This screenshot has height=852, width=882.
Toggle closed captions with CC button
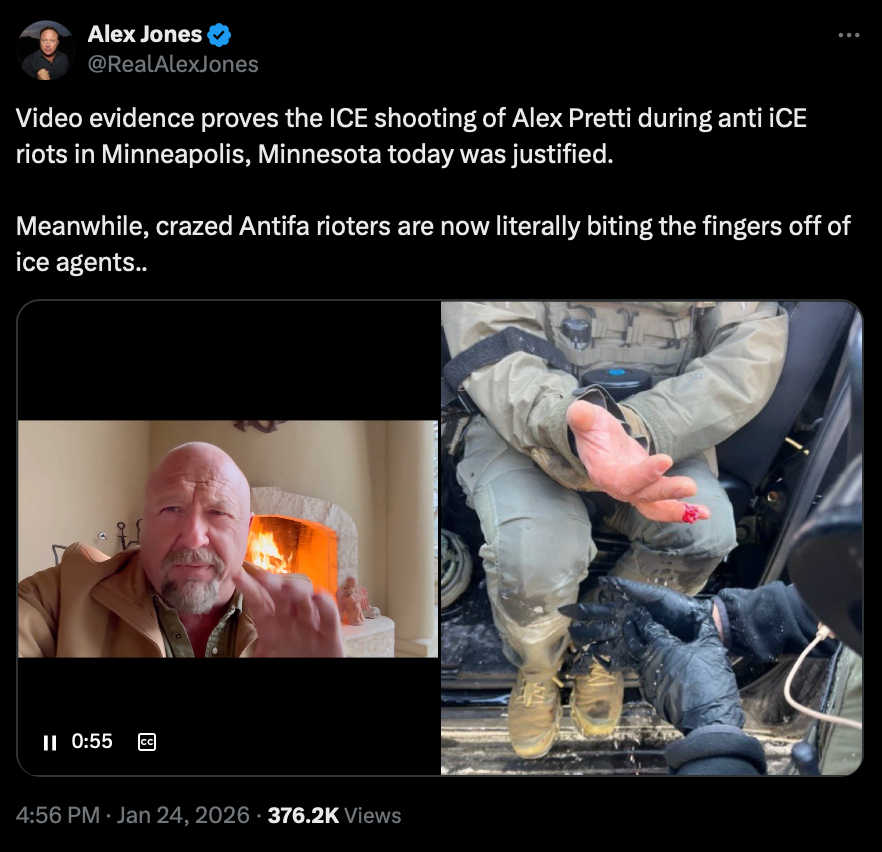tap(147, 742)
